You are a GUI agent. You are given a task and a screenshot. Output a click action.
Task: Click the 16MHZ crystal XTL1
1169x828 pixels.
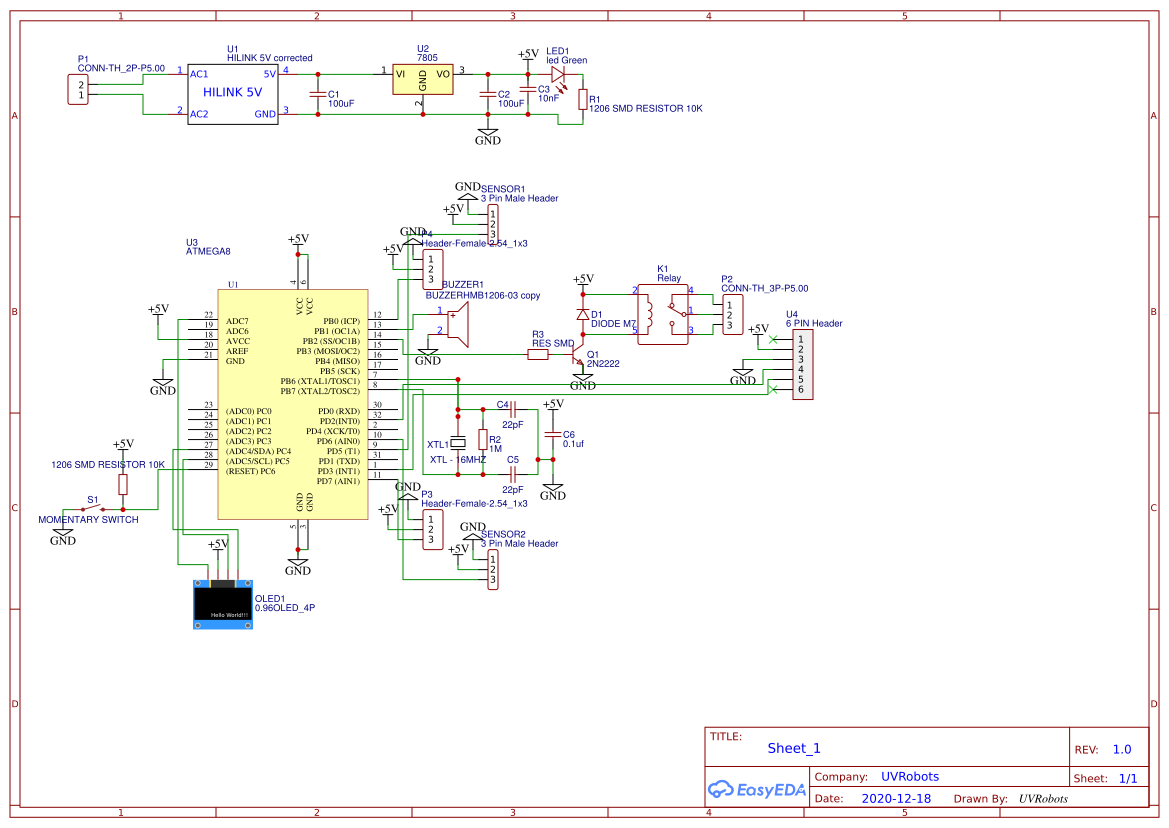pyautogui.click(x=456, y=444)
